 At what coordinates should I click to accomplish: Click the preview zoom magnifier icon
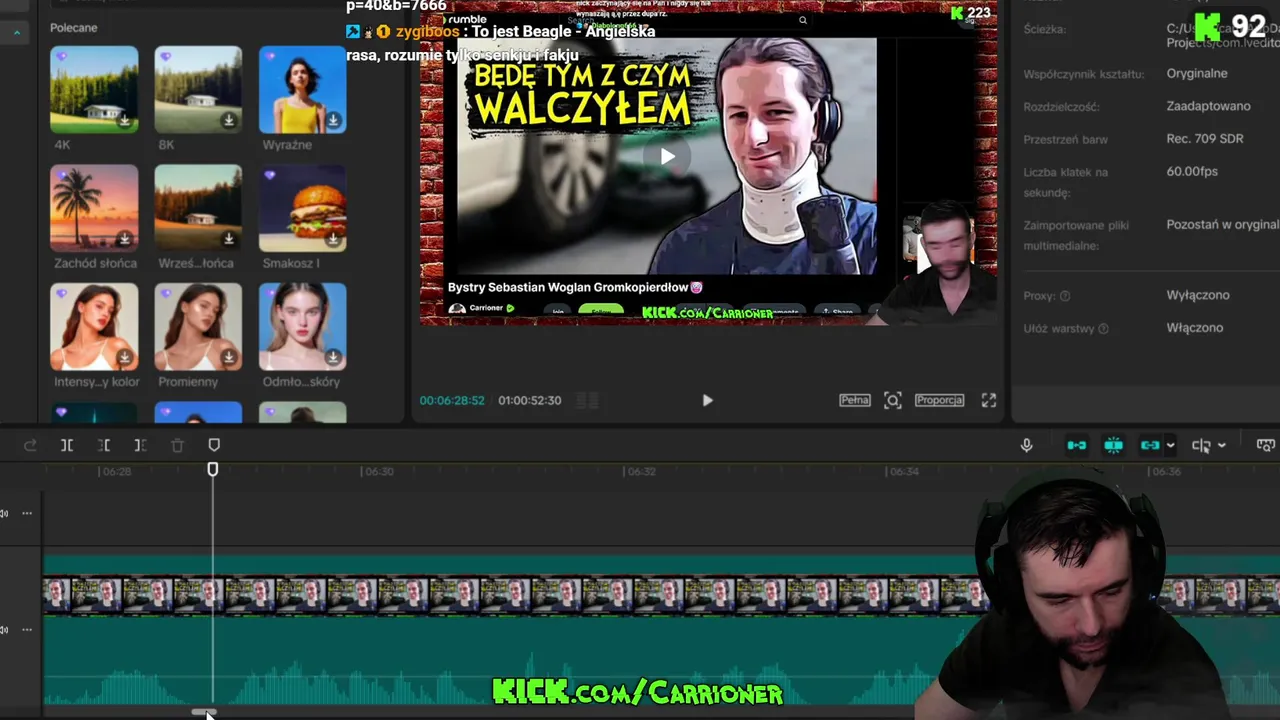coord(893,400)
